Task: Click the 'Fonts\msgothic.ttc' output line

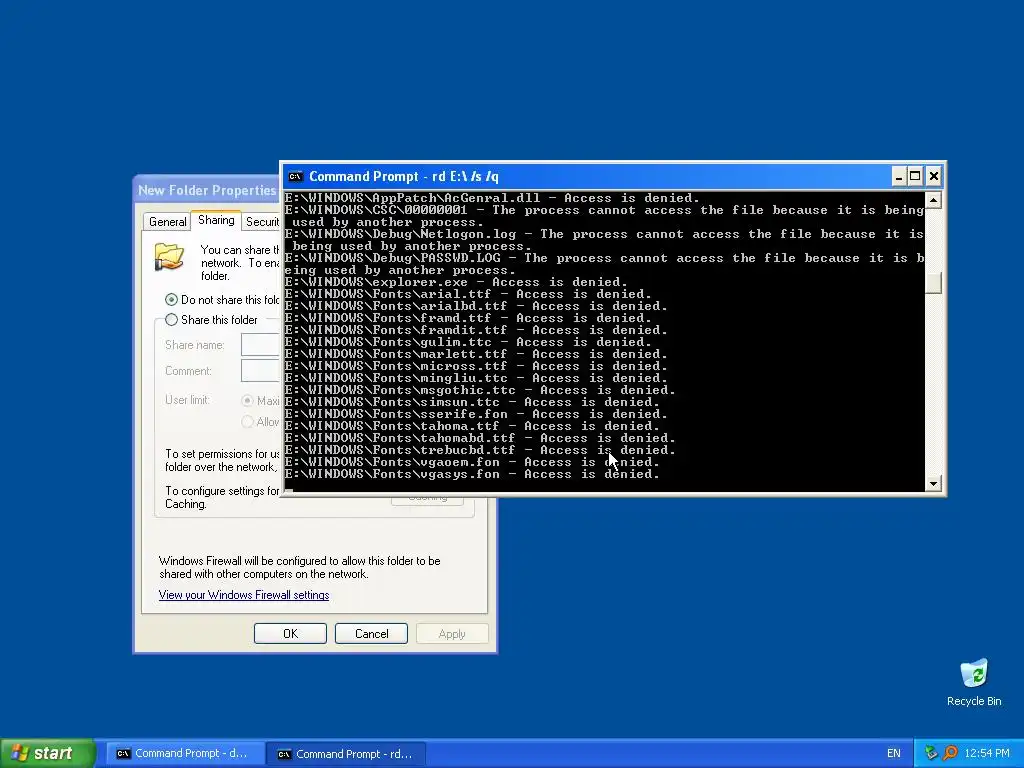Action: click(480, 390)
